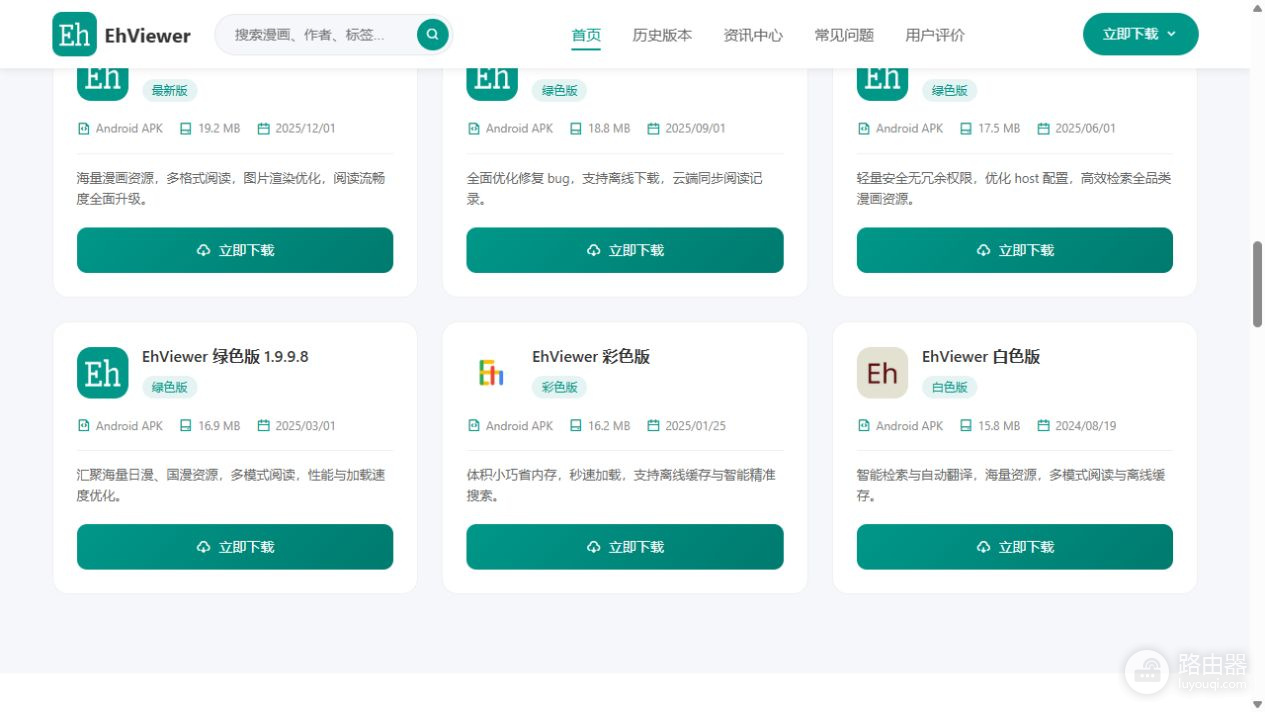Viewport: 1265px width, 712px height.
Task: Click the 2025/12/01 release date text
Action: pos(306,128)
